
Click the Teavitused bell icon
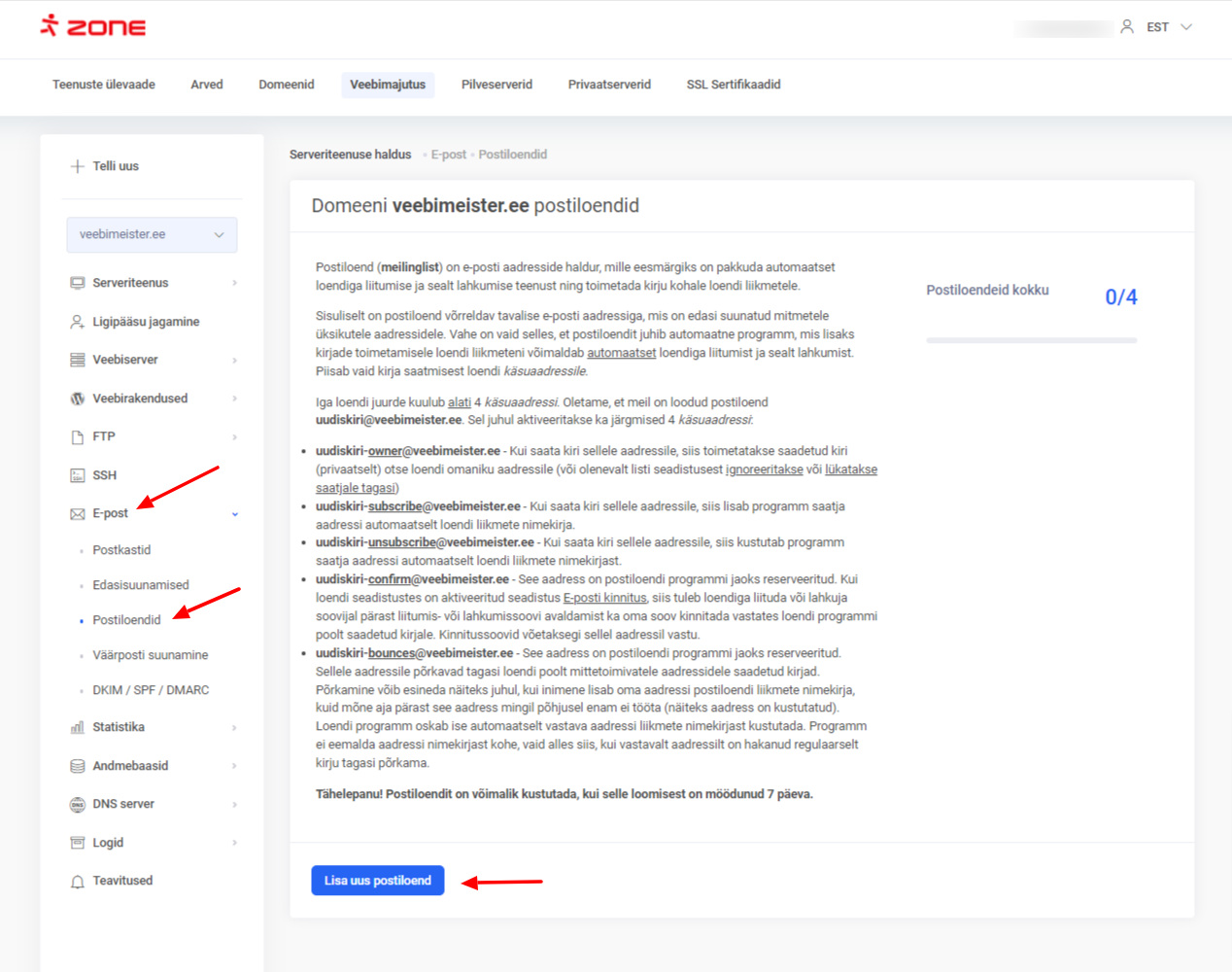pos(78,882)
